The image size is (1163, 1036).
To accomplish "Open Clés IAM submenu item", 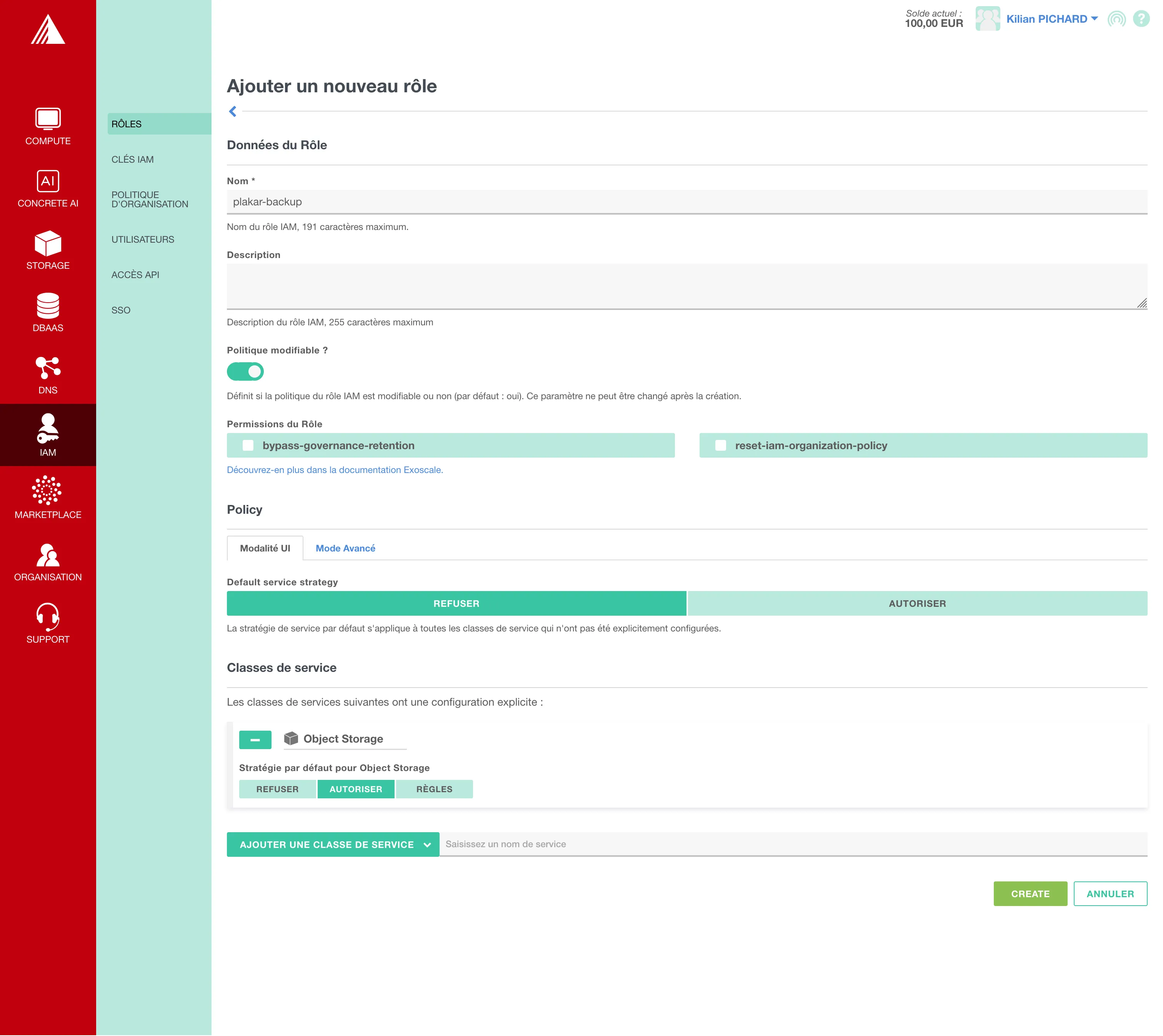I will tap(133, 160).
